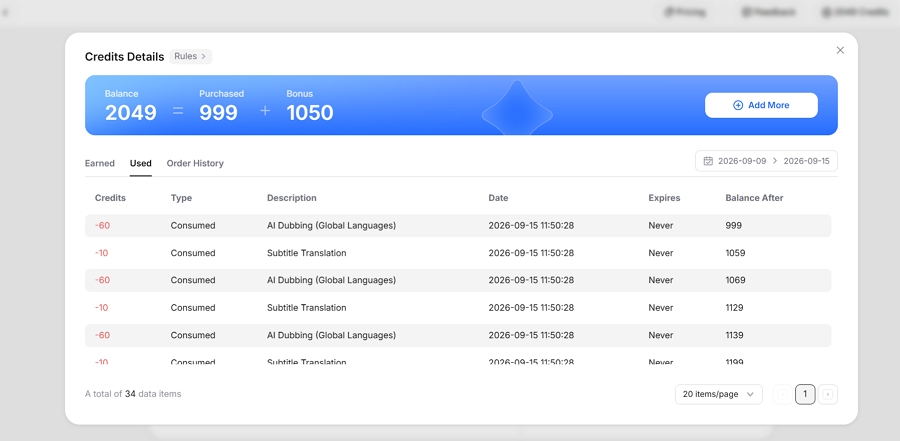Screen dimensions: 900x441
Task: Click the Credits column header
Action: pyautogui.click(x=110, y=198)
